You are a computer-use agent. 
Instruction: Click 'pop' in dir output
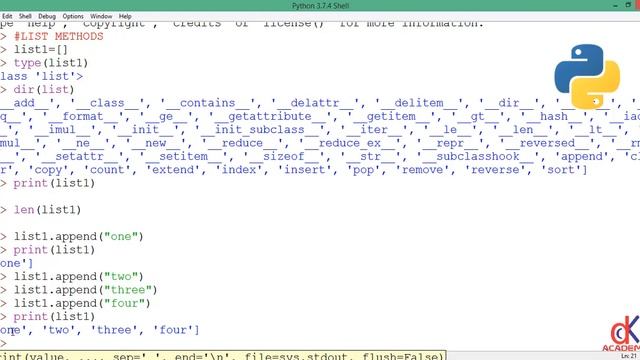(364, 170)
